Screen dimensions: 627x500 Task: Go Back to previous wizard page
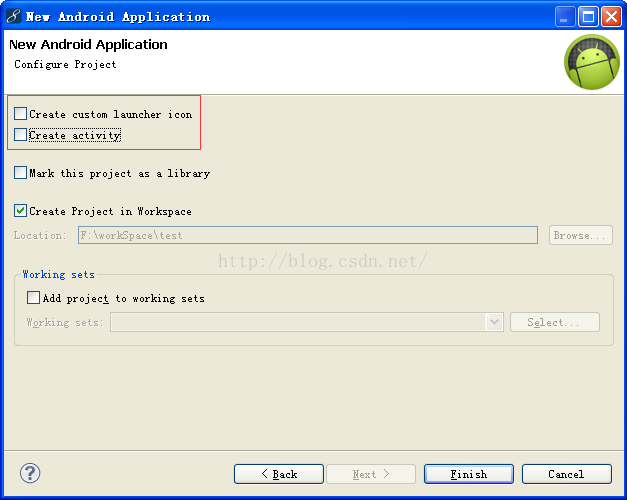(x=279, y=474)
